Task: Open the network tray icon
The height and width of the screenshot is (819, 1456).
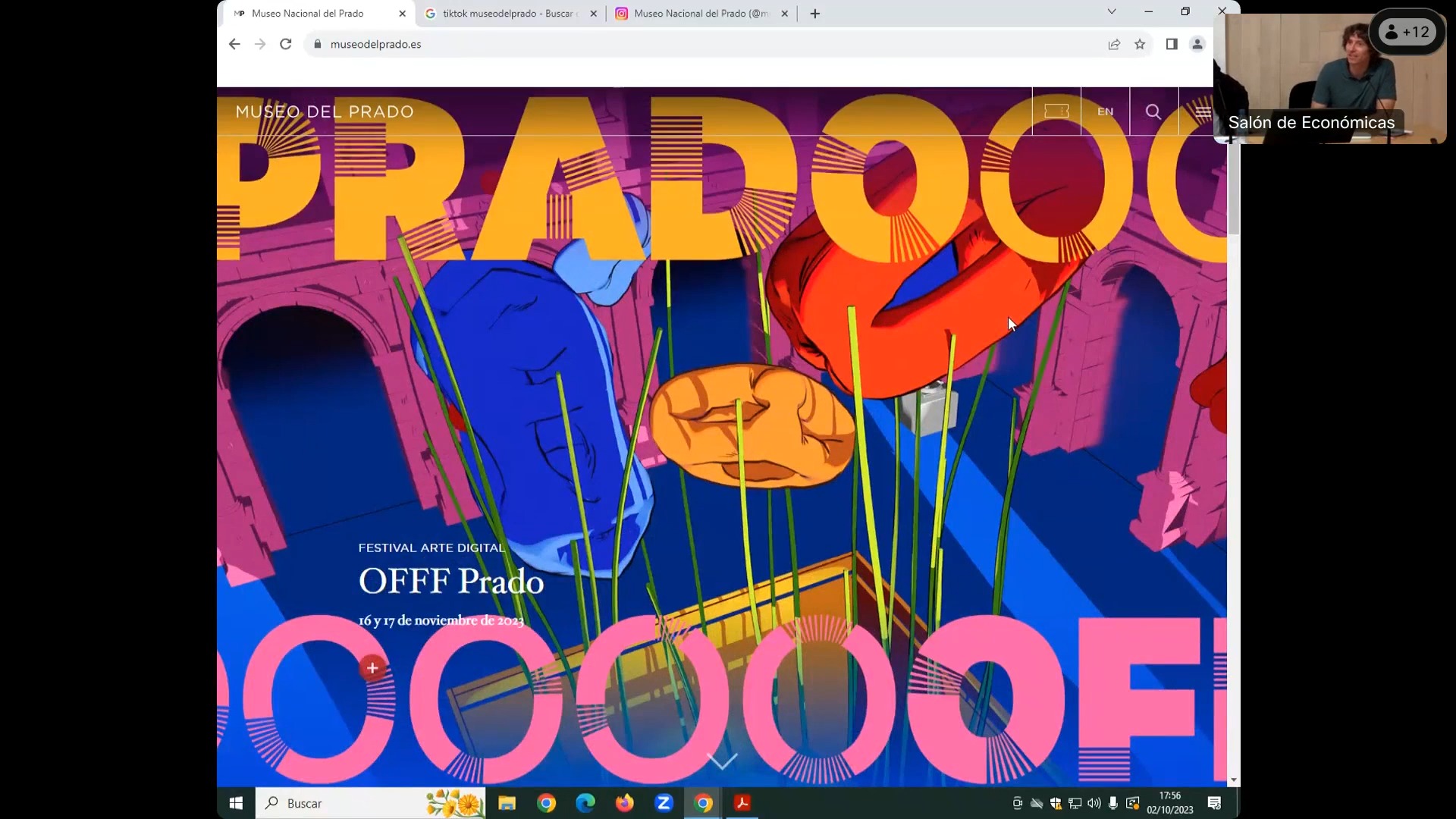Action: (x=1075, y=803)
